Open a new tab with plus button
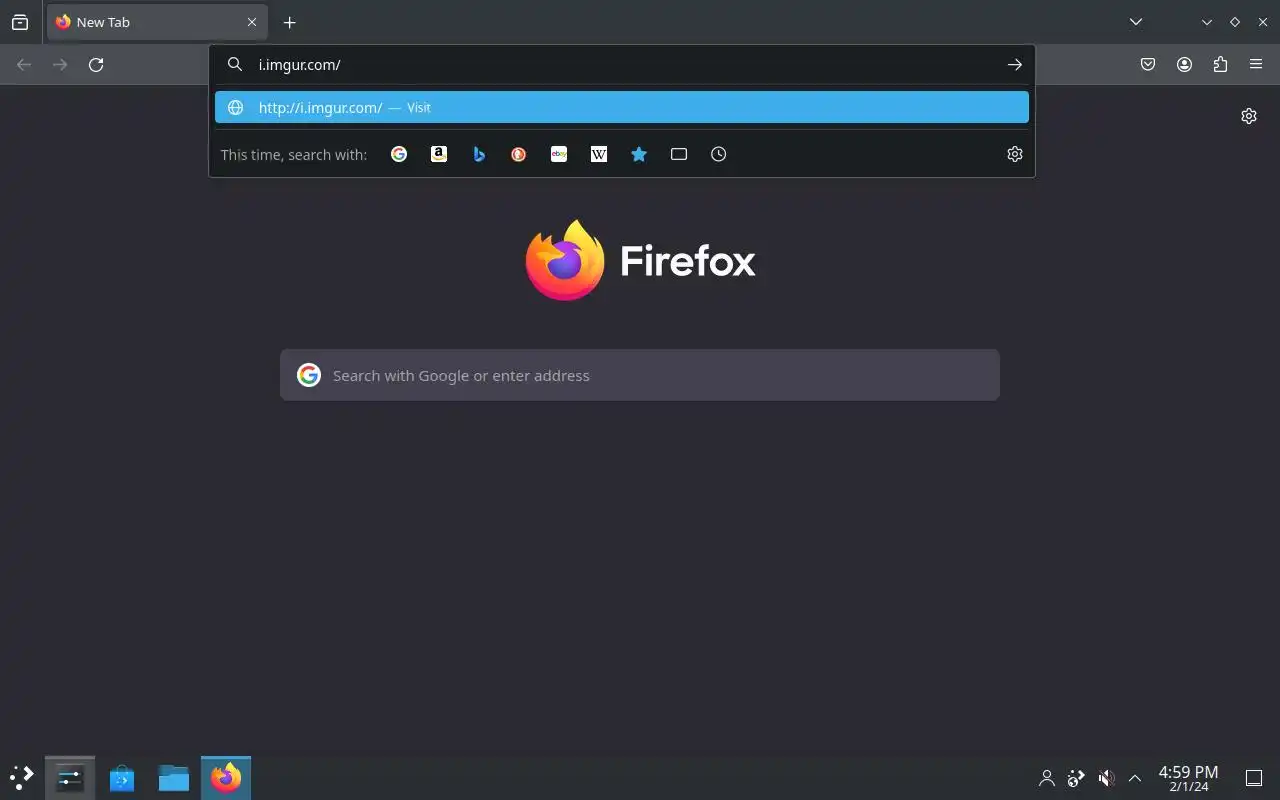 pos(289,22)
